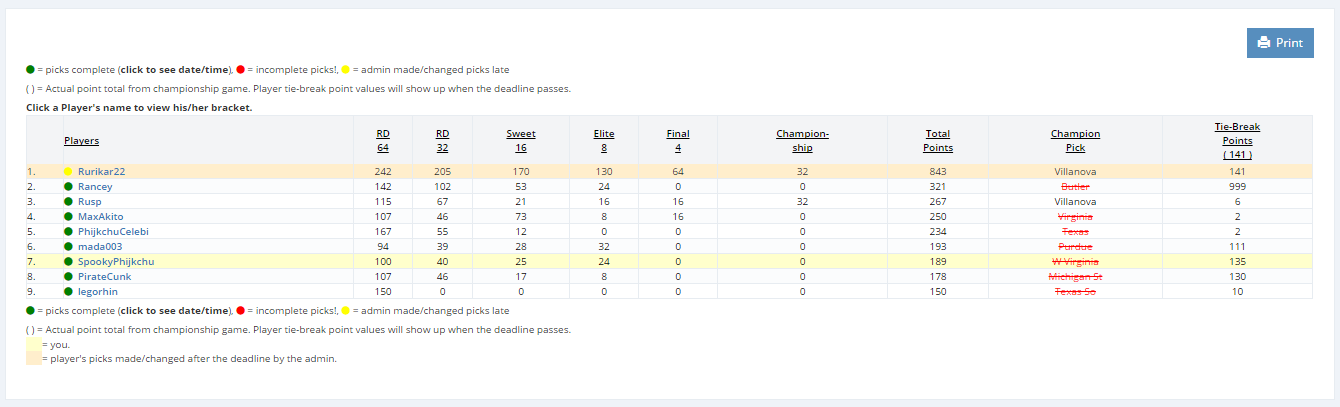Sort by Total Points column header
This screenshot has height=407, width=1340.
938,140
